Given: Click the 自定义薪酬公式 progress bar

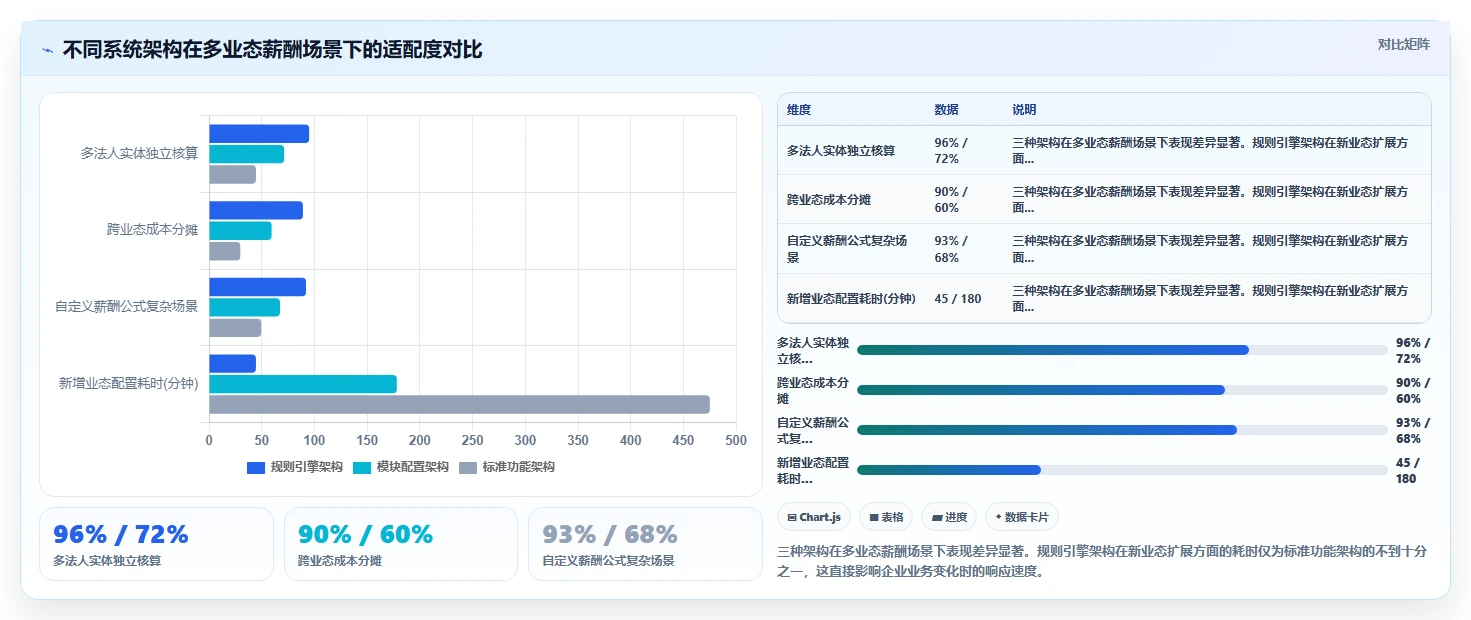Looking at the screenshot, I should click(x=1122, y=430).
